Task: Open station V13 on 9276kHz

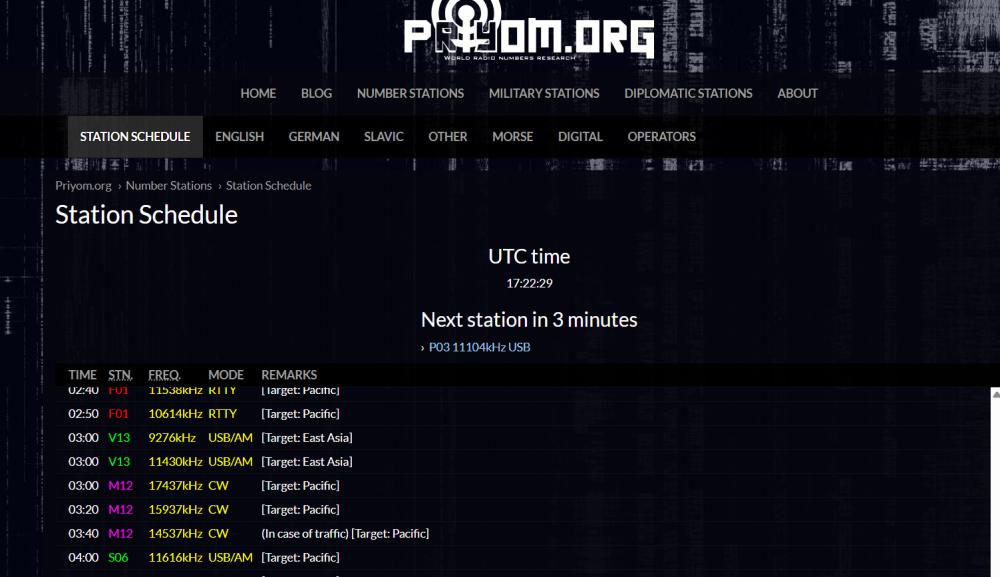Action: click(x=119, y=438)
